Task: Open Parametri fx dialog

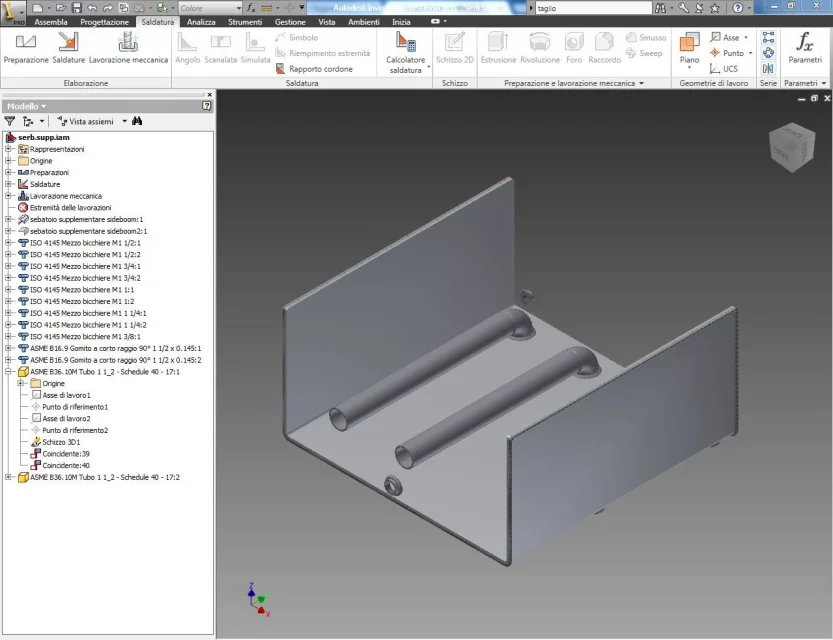Action: [805, 48]
